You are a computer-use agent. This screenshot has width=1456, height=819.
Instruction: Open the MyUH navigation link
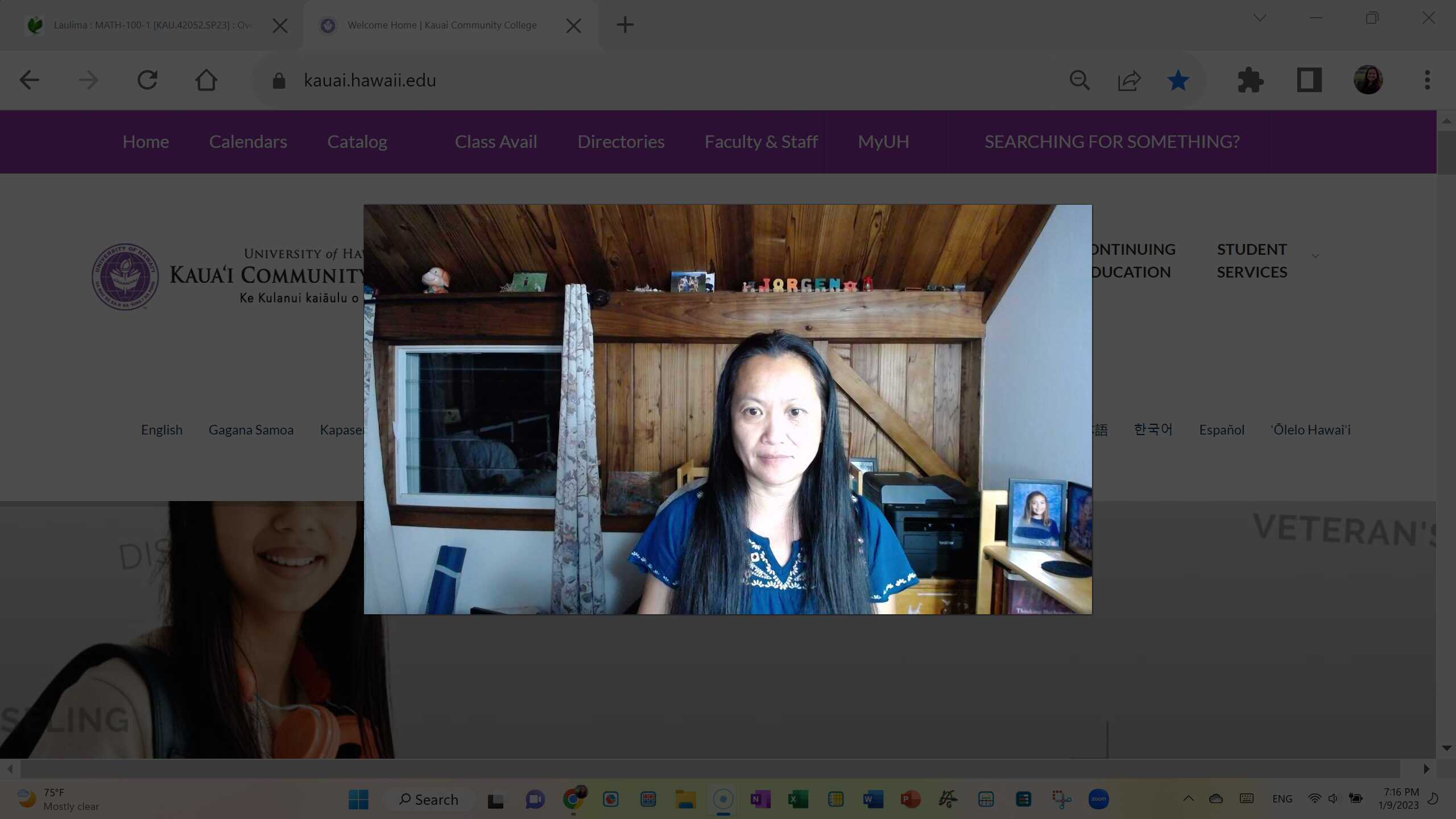pyautogui.click(x=883, y=142)
